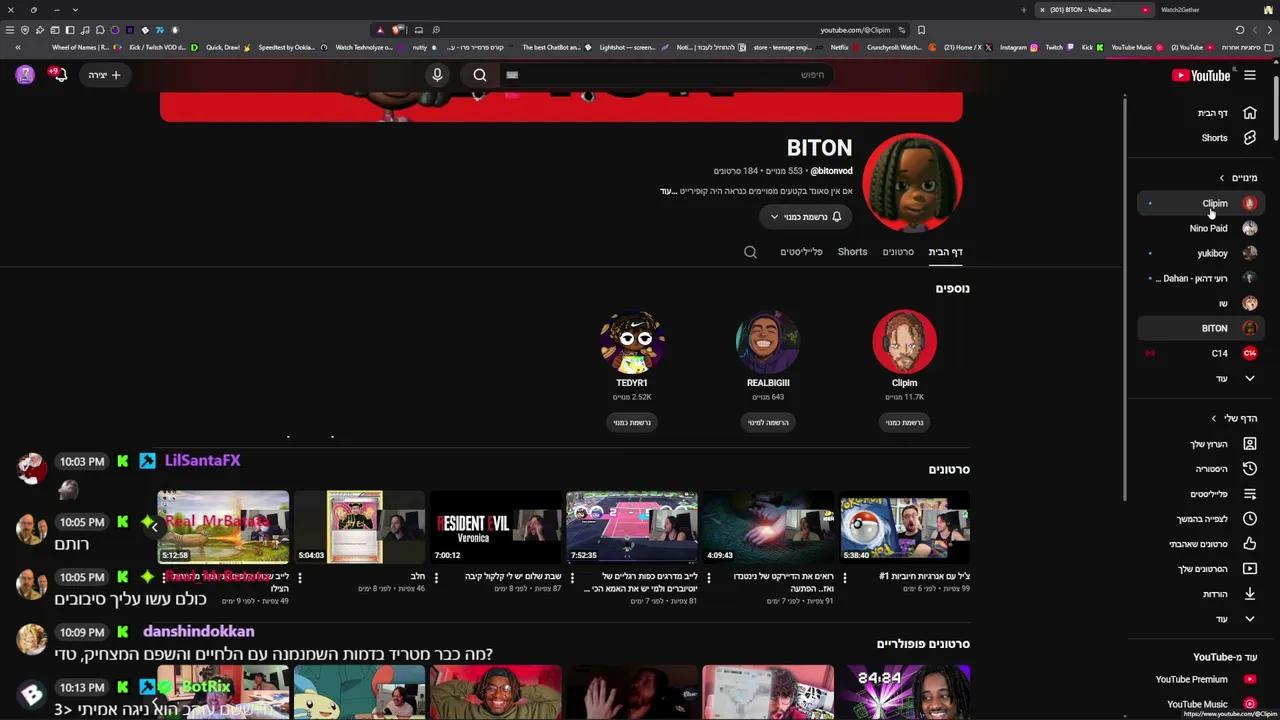Viewport: 1280px width, 720px height.
Task: Switch to the Home channel tab
Action: point(945,252)
